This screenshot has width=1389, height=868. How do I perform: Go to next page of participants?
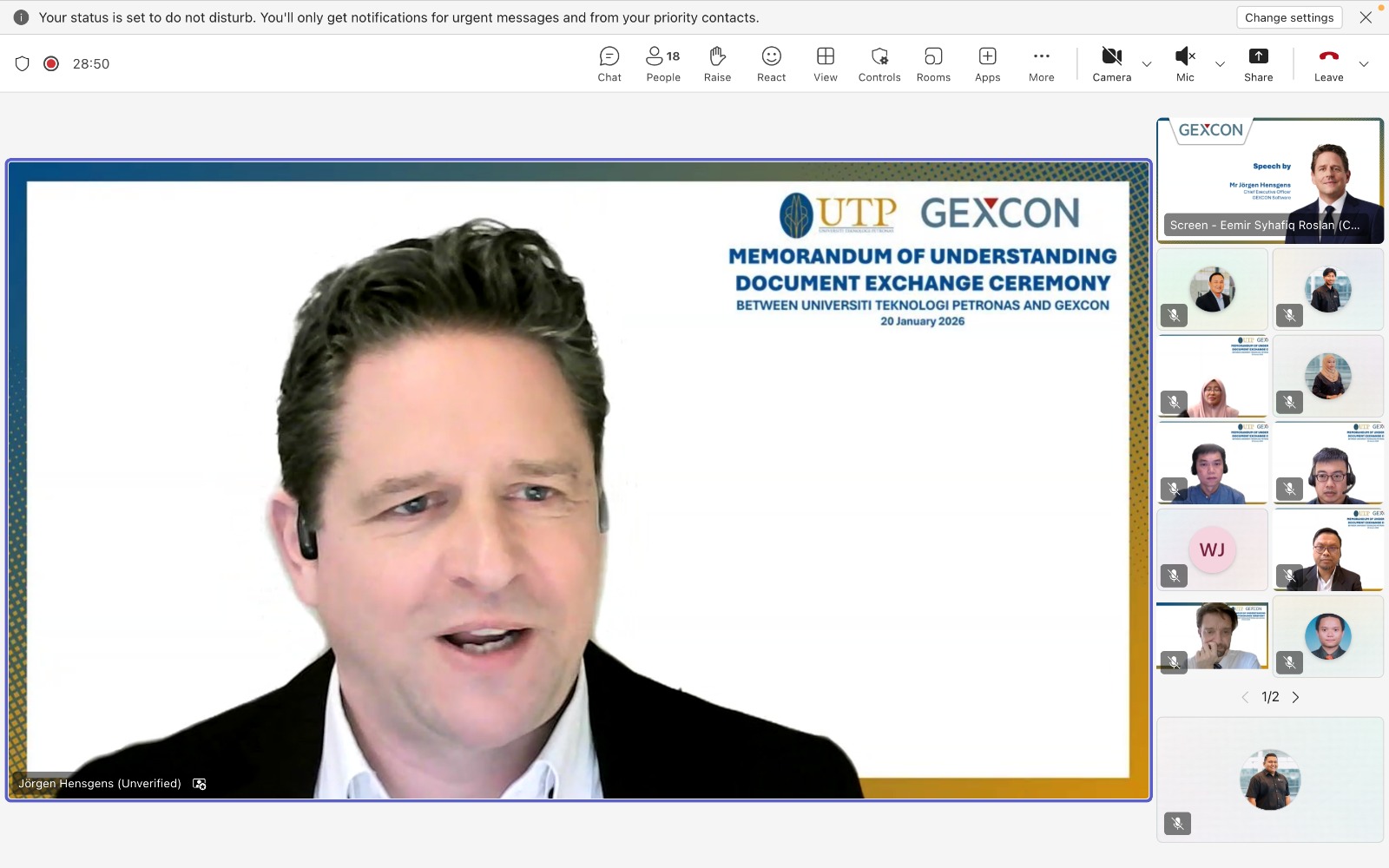pyautogui.click(x=1295, y=697)
